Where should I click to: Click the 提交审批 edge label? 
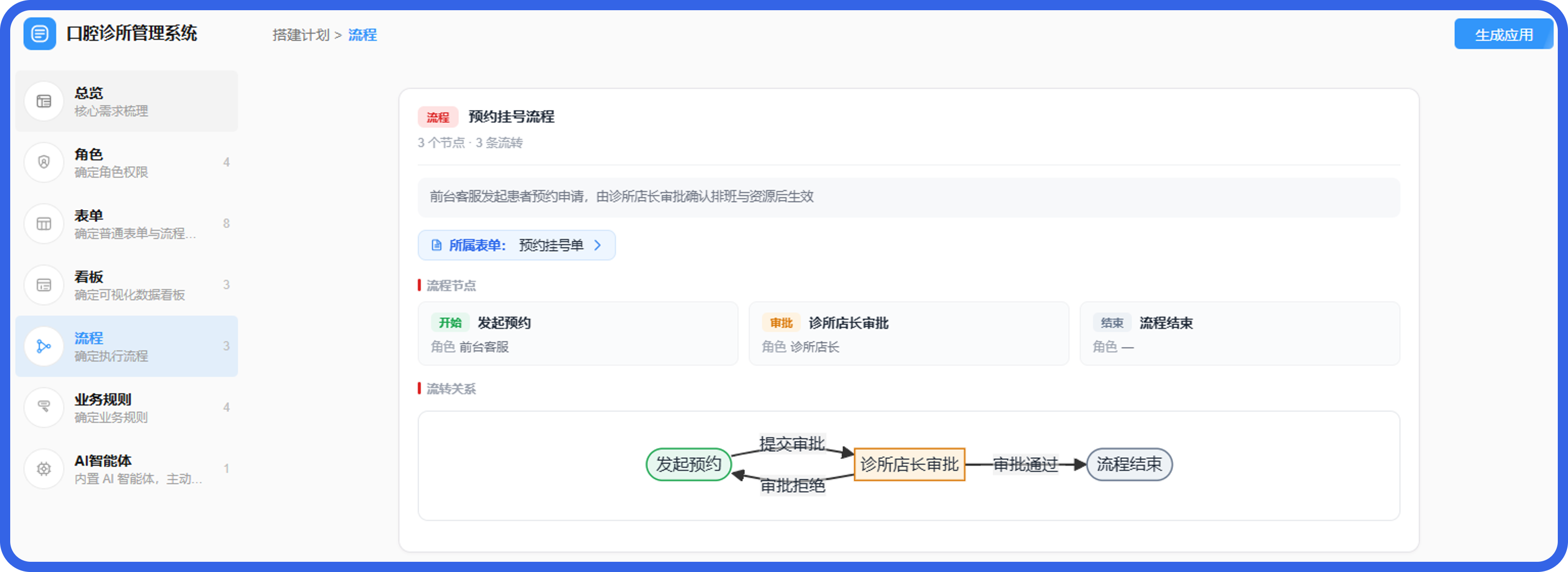792,444
